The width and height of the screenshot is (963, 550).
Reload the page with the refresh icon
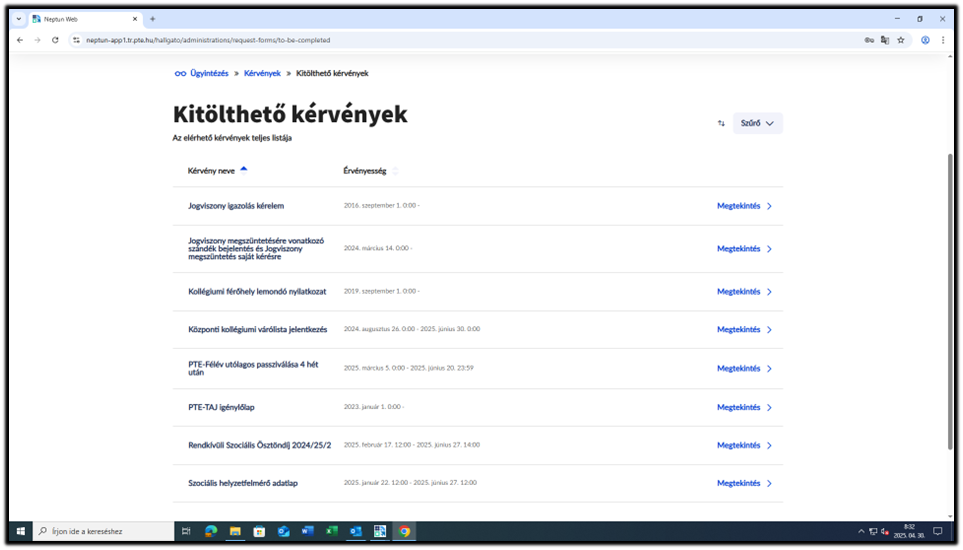55,40
